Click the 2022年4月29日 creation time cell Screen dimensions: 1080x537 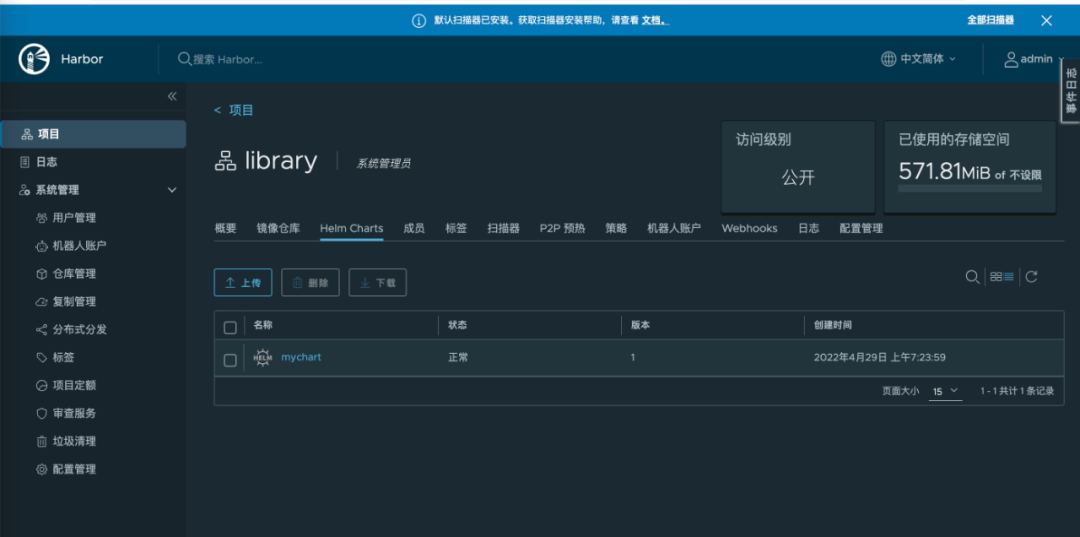pos(880,358)
